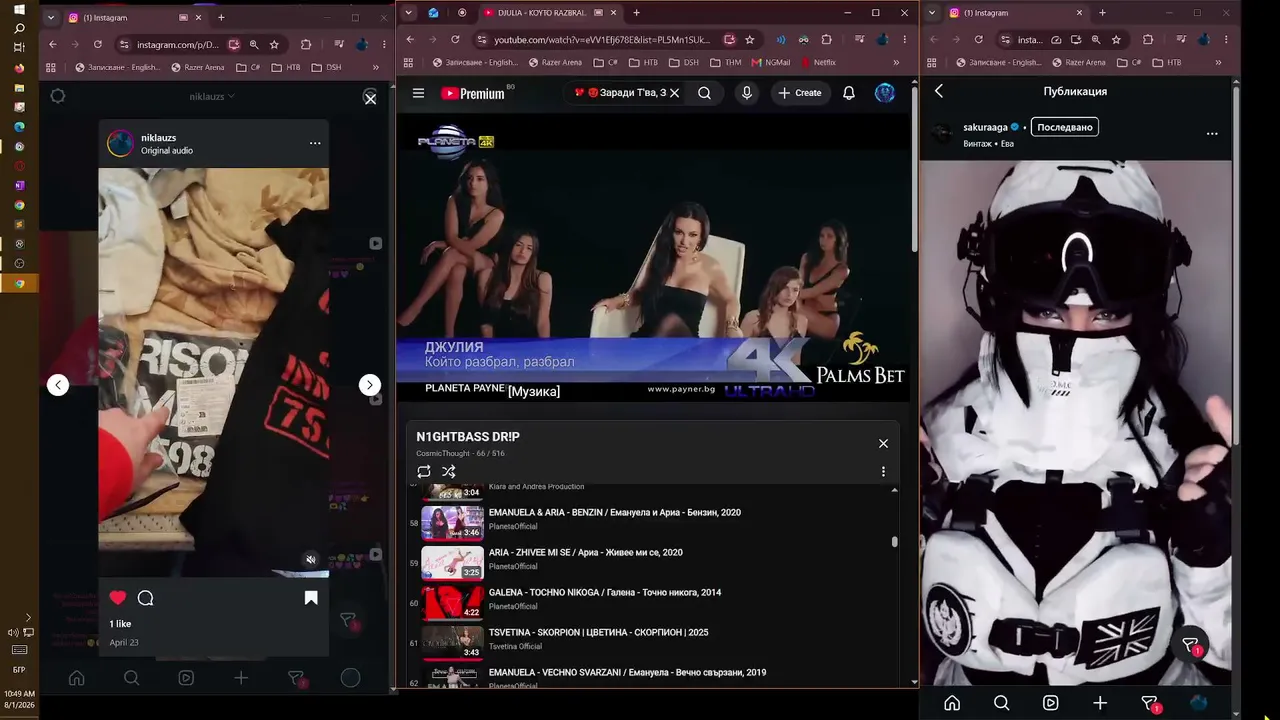Play EMANUELA & ARIA - BENZIN from the playlist
This screenshot has width=1280, height=720.
(615, 512)
